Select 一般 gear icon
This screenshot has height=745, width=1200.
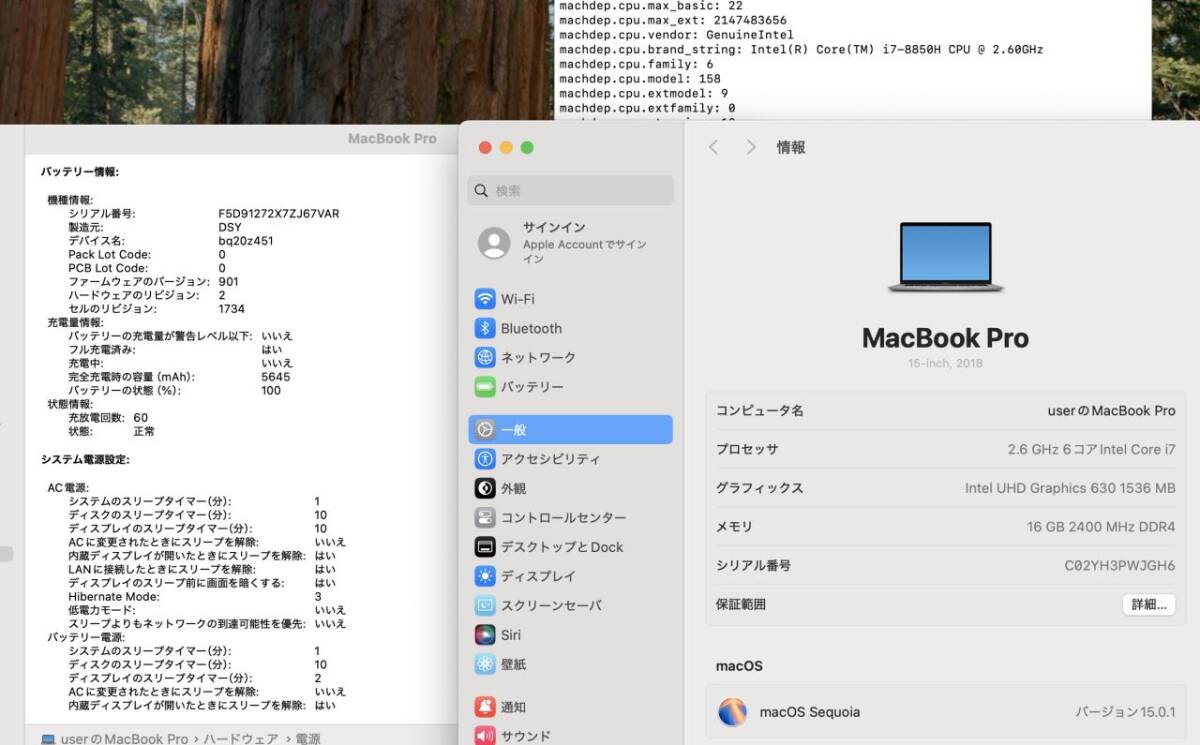click(485, 430)
